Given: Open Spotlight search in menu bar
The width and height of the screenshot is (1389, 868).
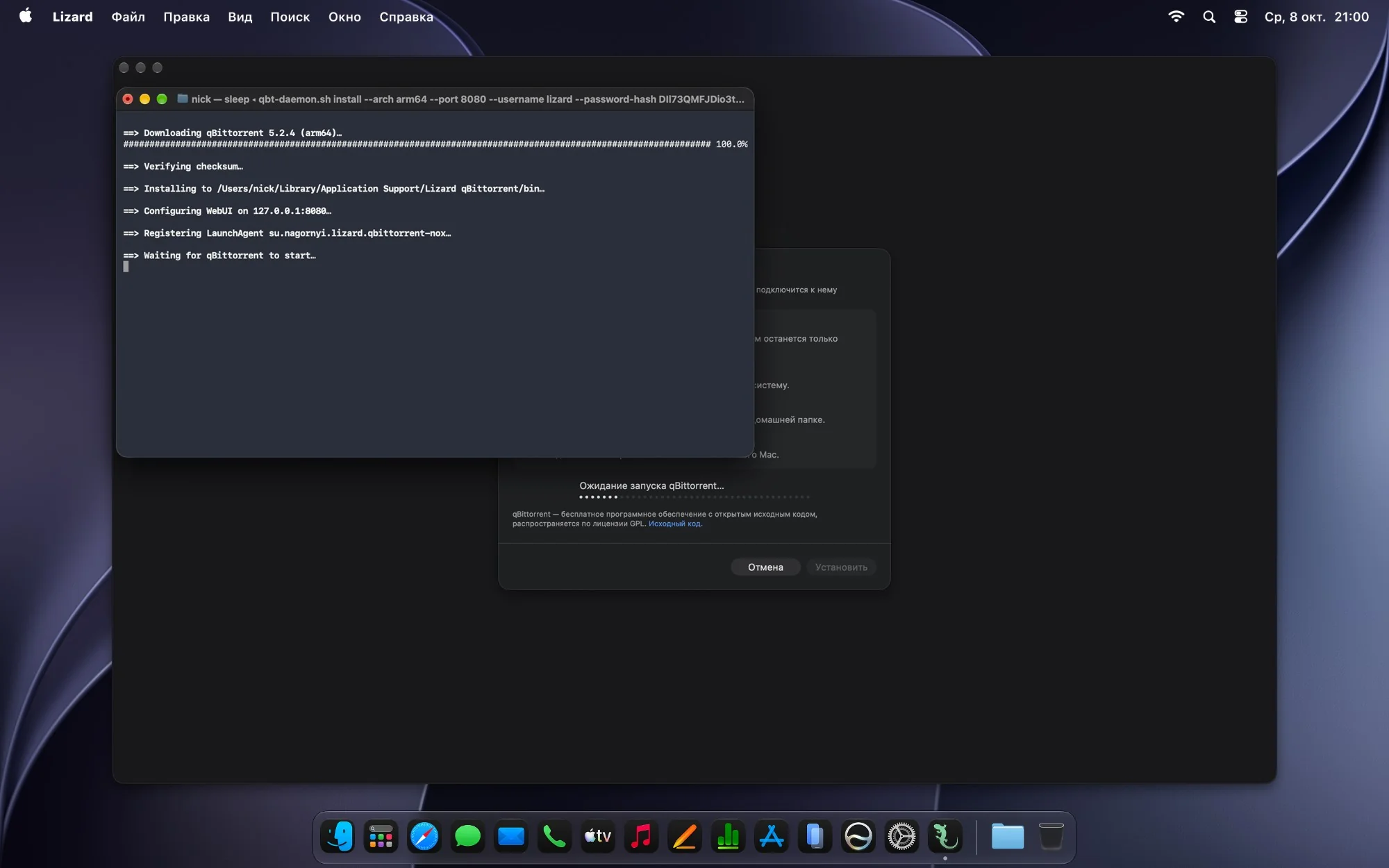Looking at the screenshot, I should pyautogui.click(x=1209, y=17).
